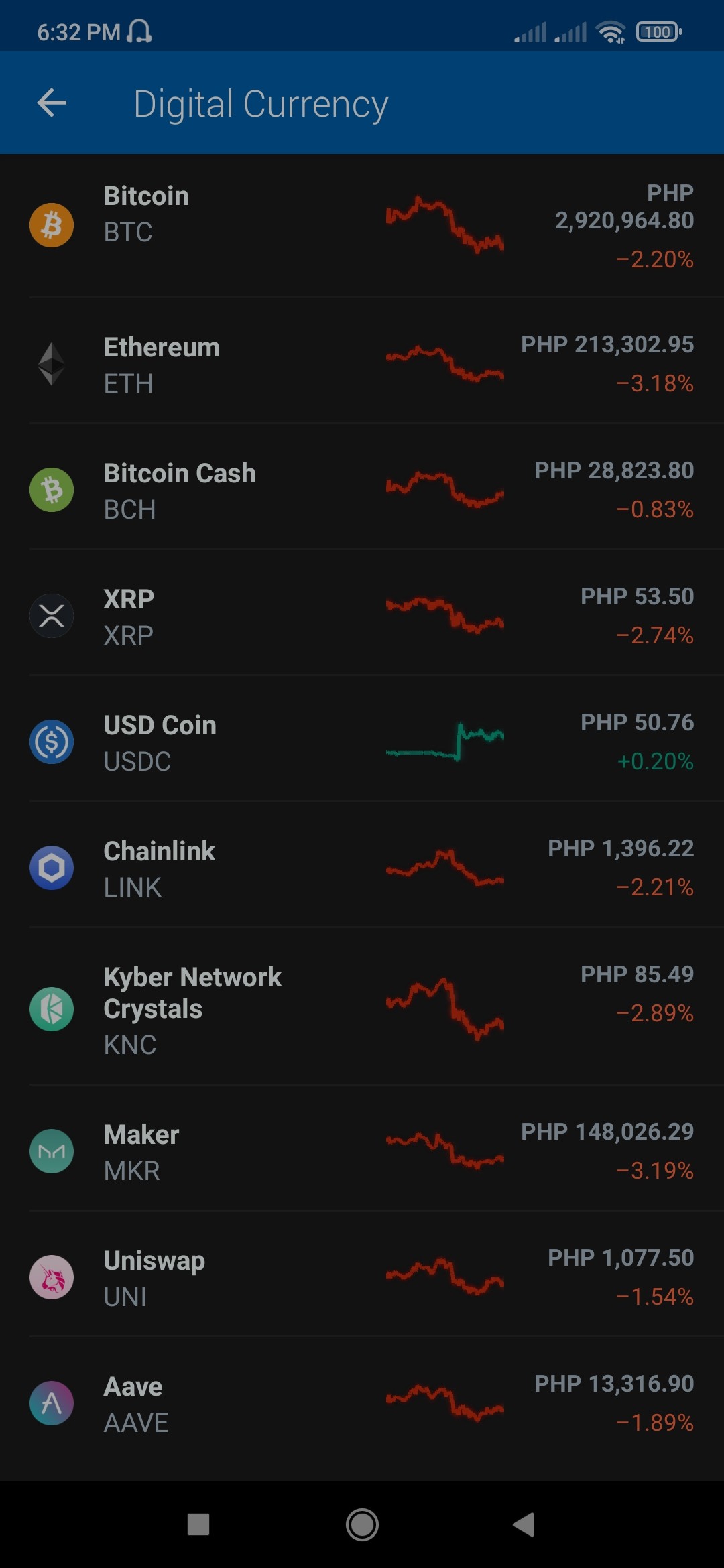Viewport: 724px width, 1568px height.
Task: Open the Ethereum ETH listing
Action: pyautogui.click(x=362, y=365)
